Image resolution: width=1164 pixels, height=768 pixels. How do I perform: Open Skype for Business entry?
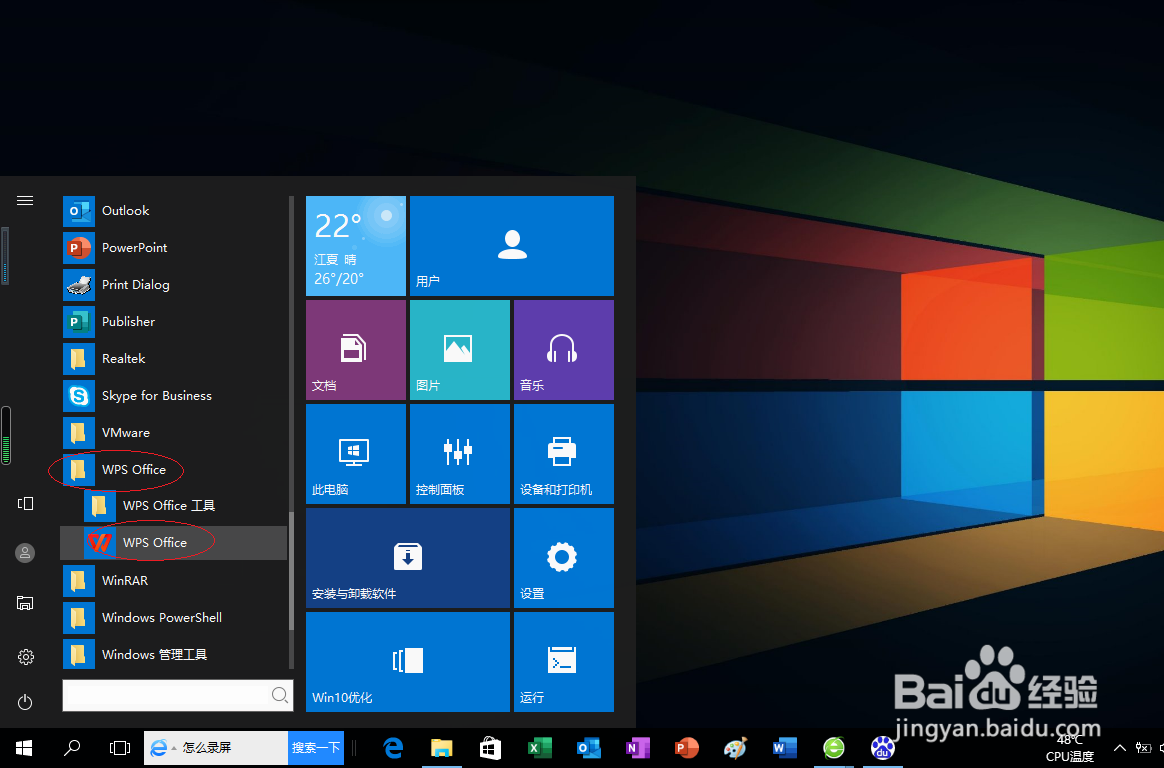click(174, 396)
